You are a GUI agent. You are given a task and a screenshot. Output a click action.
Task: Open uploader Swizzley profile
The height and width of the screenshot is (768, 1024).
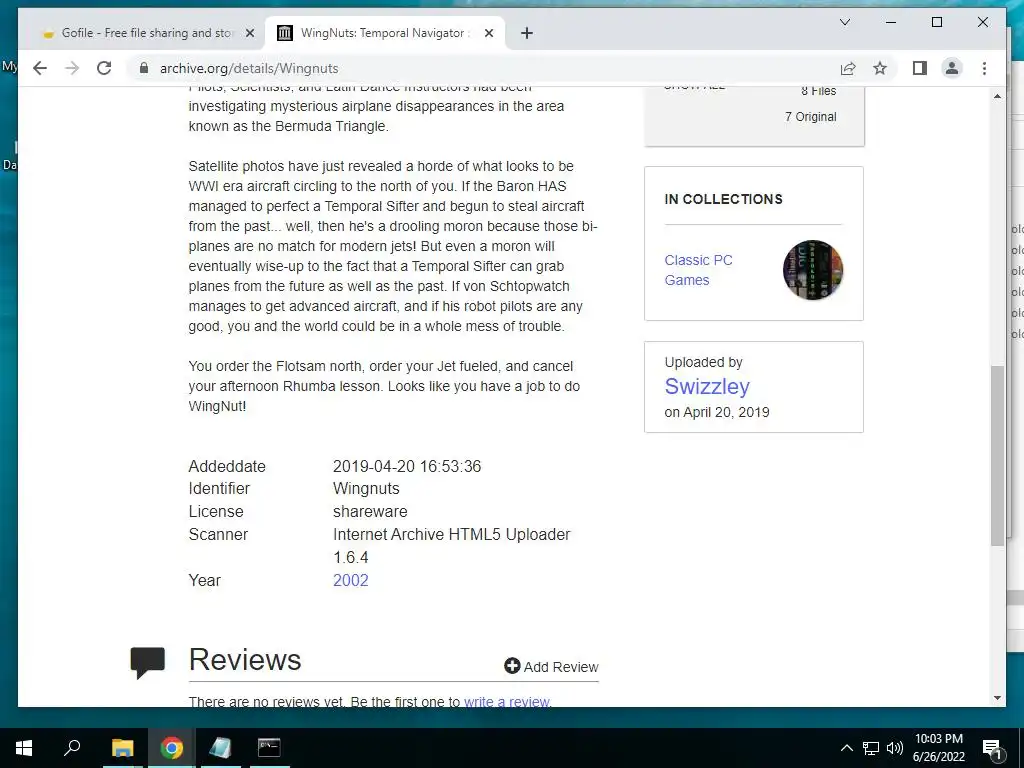(x=707, y=386)
